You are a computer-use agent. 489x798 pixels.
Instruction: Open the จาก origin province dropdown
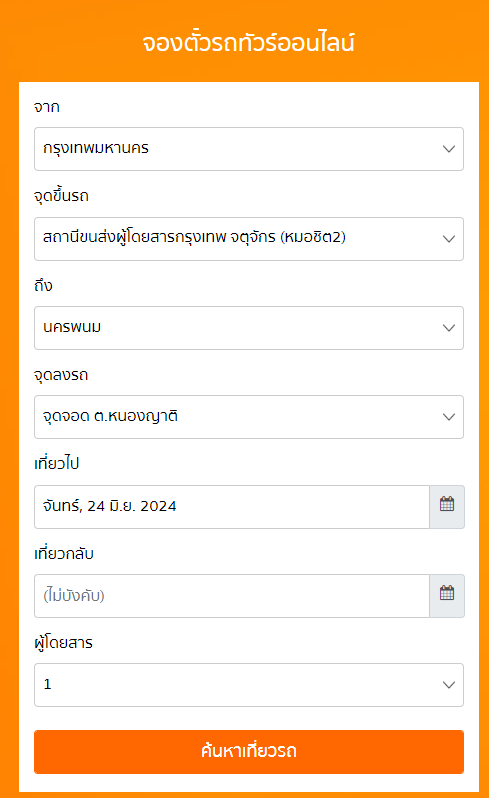click(x=249, y=149)
